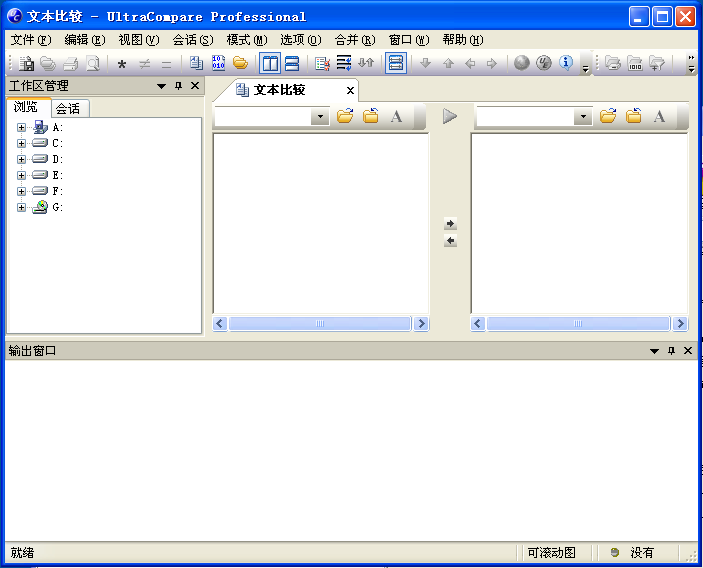Viewport: 703px width, 568px height.
Task: Click merge left arrow button between panes
Action: pyautogui.click(x=450, y=241)
